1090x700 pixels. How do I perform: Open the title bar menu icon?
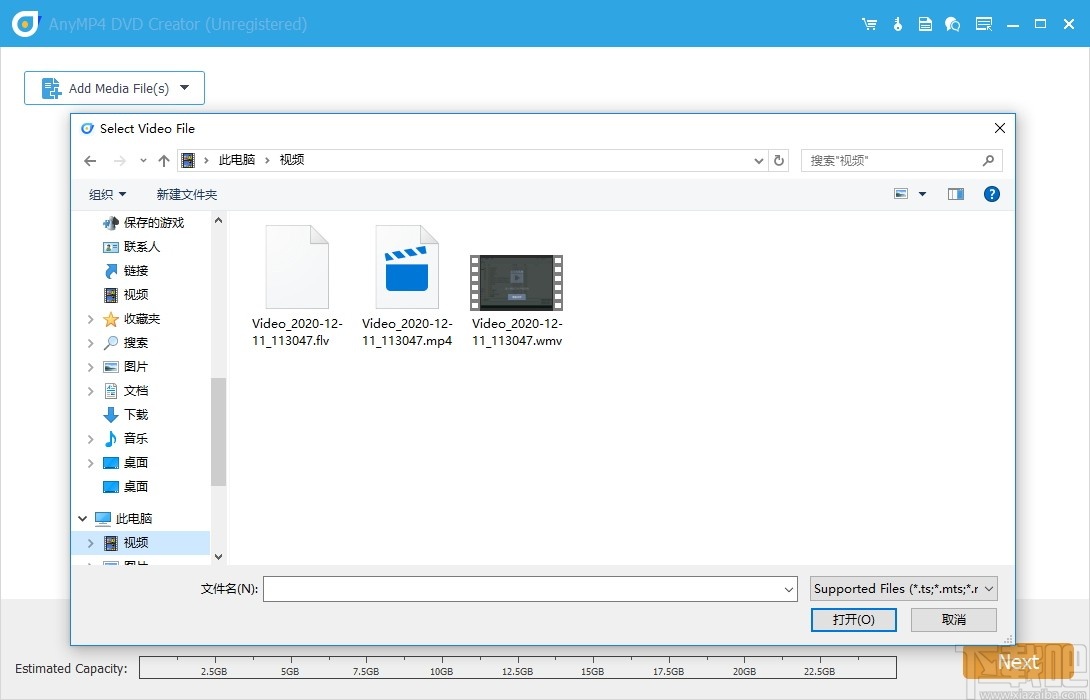983,23
